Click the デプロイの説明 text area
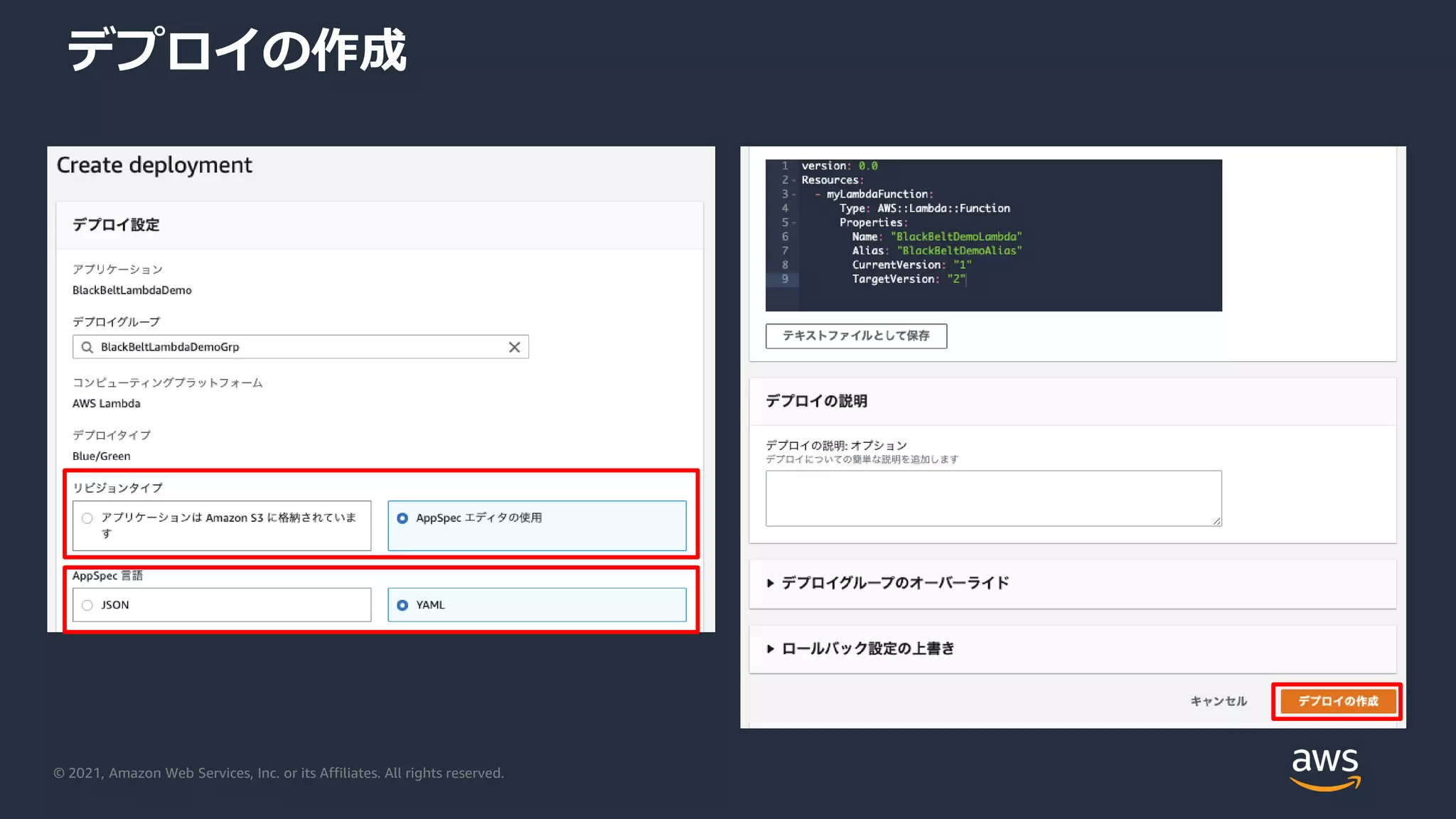This screenshot has width=1456, height=819. pyautogui.click(x=993, y=498)
